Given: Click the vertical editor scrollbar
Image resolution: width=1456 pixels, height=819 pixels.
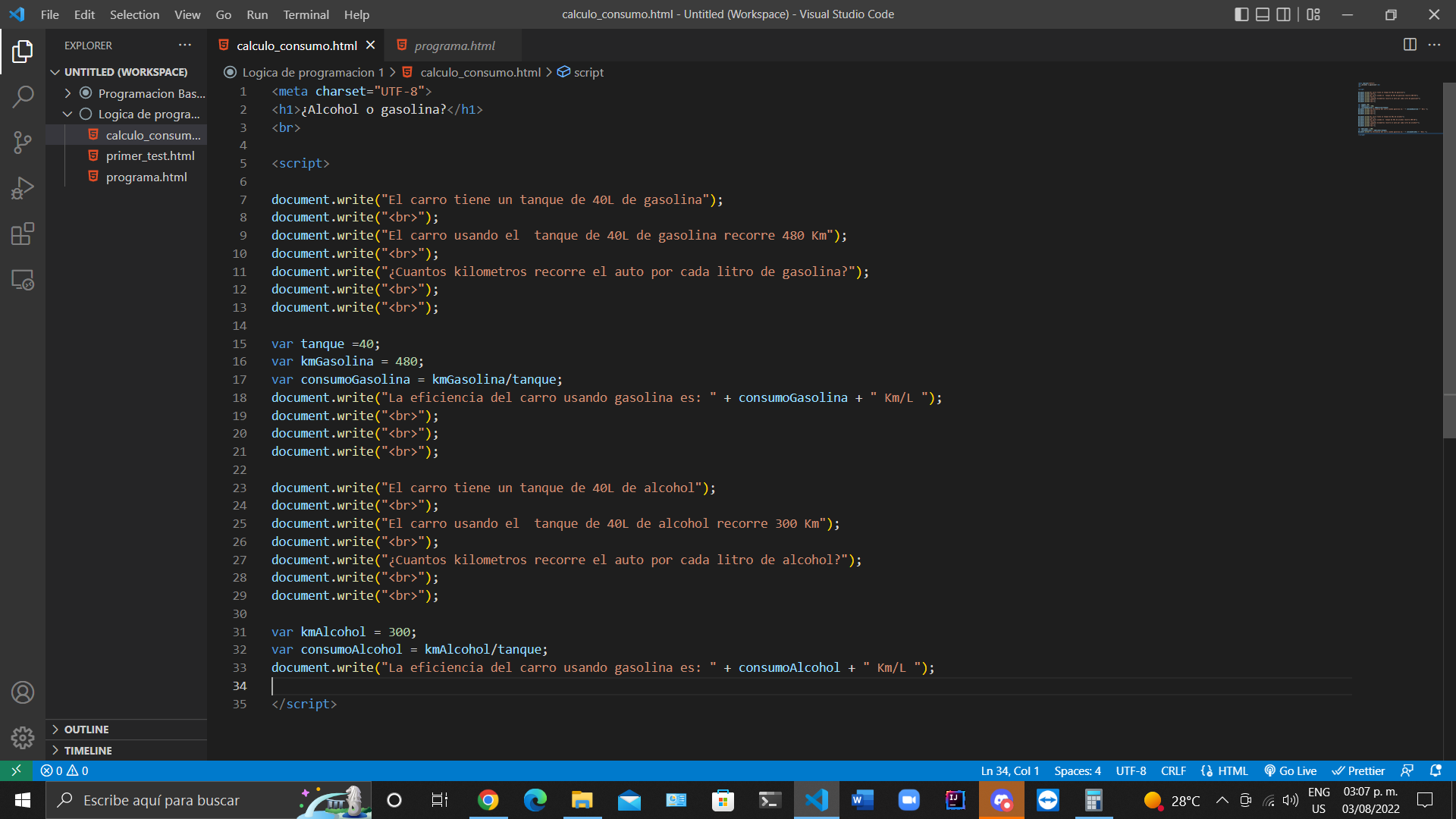Looking at the screenshot, I should (x=1449, y=259).
